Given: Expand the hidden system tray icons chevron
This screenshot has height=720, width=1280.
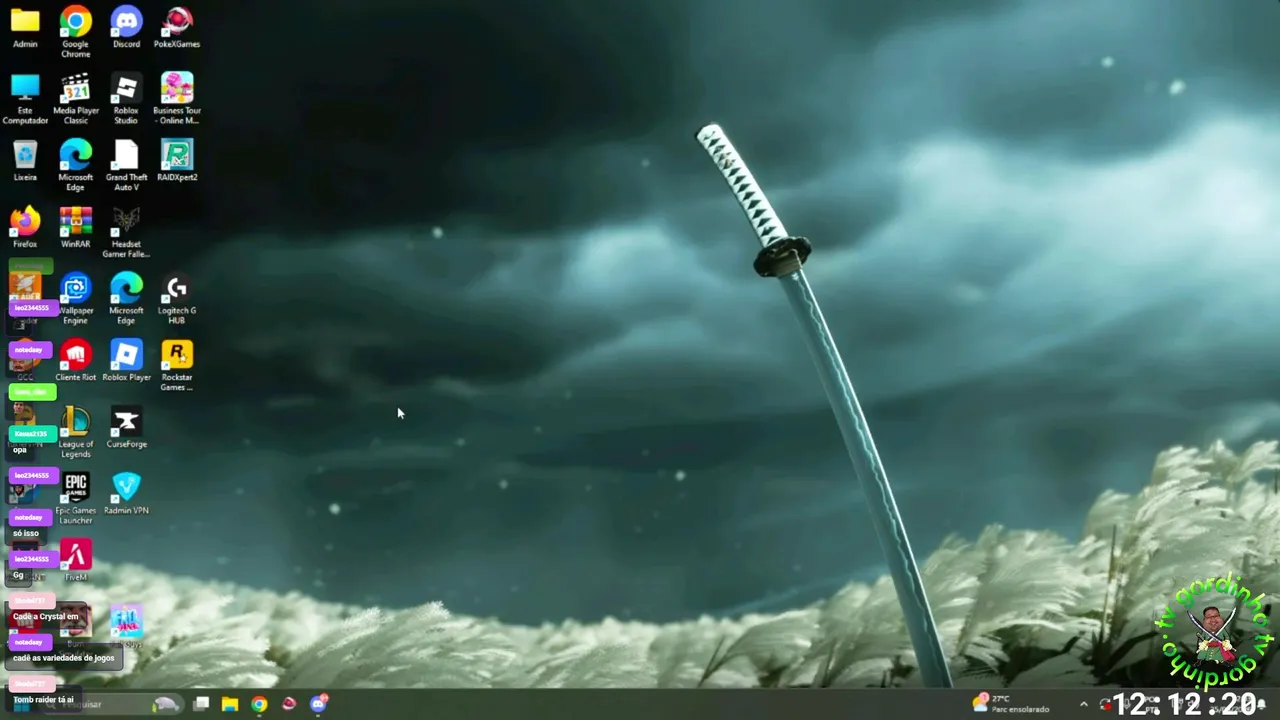Looking at the screenshot, I should click(x=1083, y=704).
